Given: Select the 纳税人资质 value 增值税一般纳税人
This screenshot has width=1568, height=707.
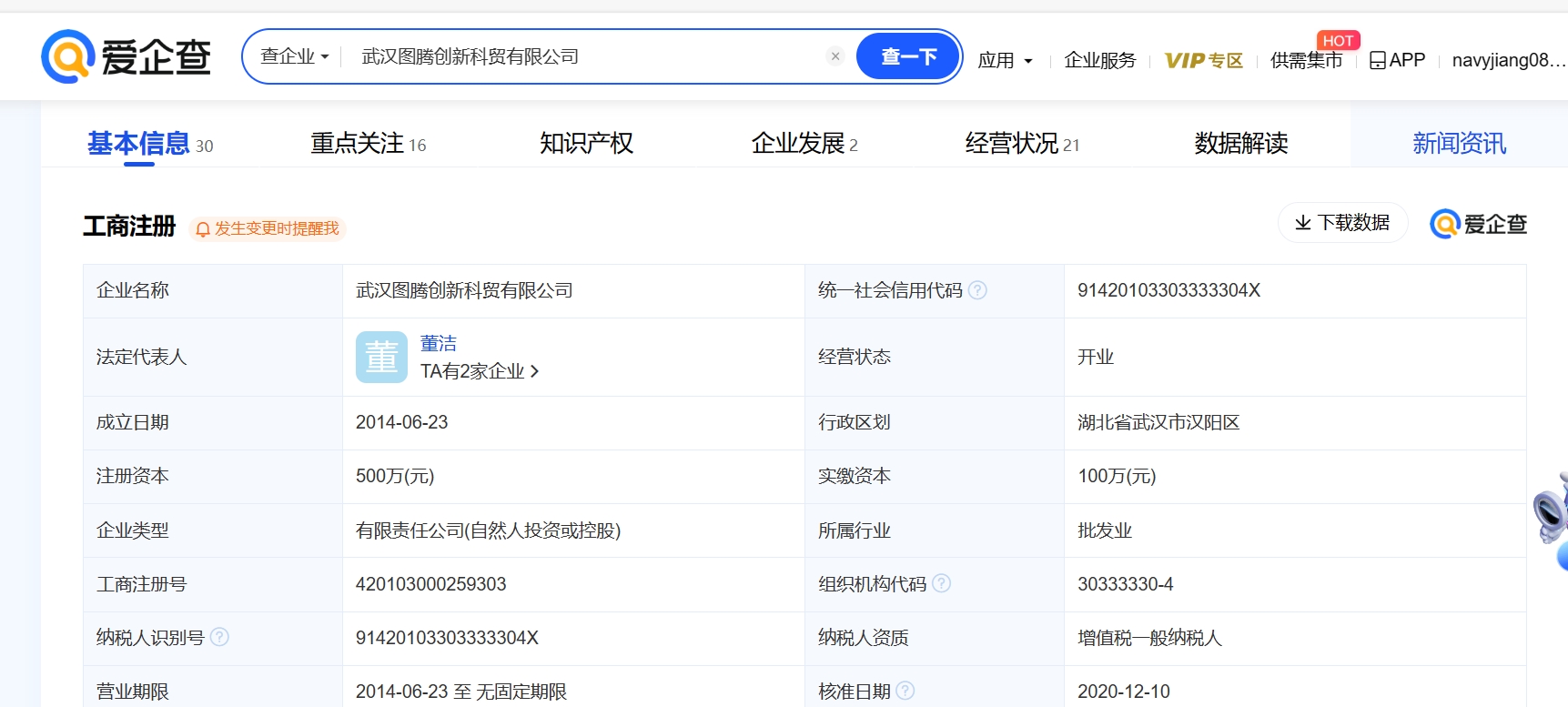Looking at the screenshot, I should click(1149, 638).
